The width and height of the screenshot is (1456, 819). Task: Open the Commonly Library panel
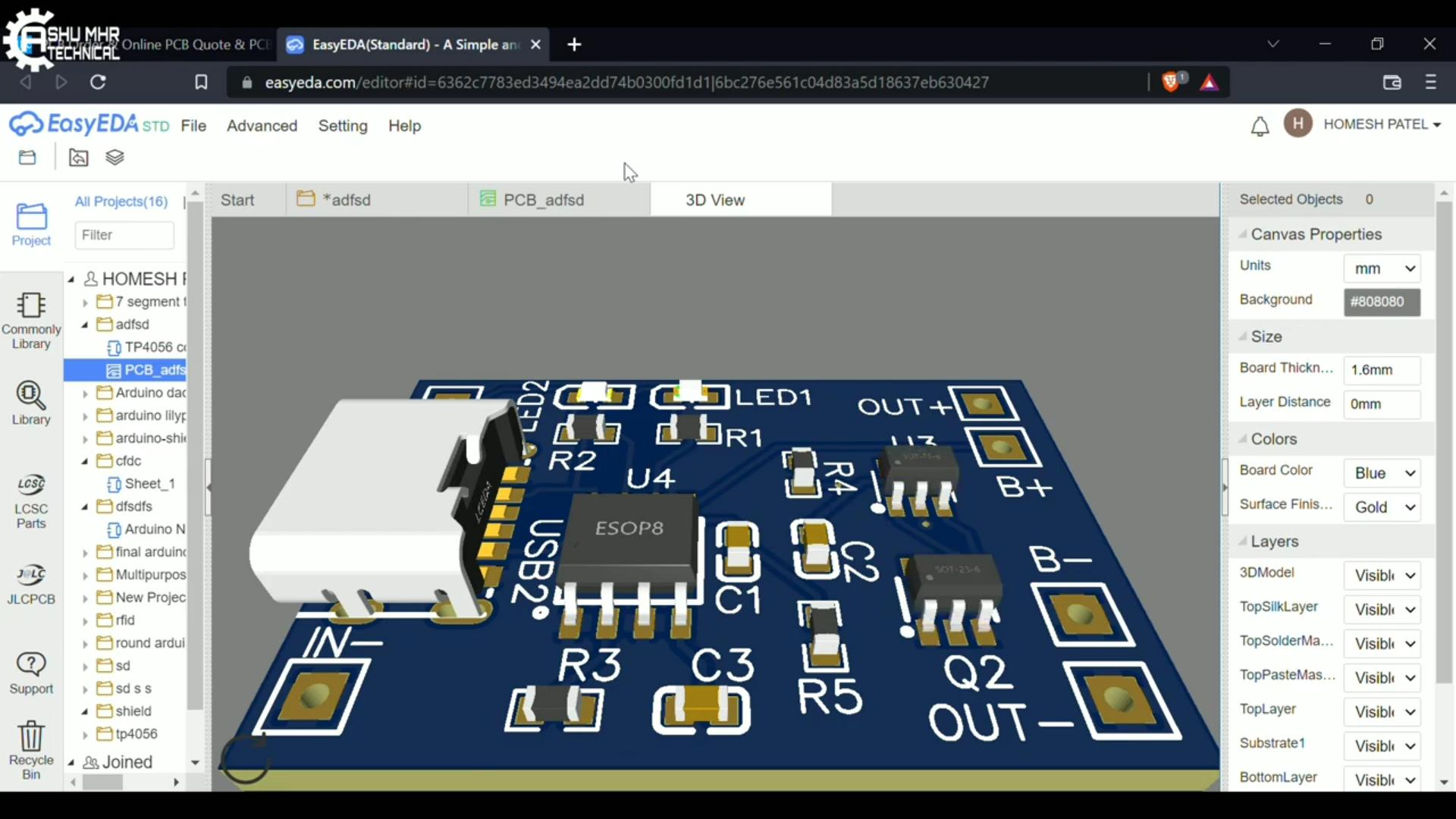click(31, 318)
